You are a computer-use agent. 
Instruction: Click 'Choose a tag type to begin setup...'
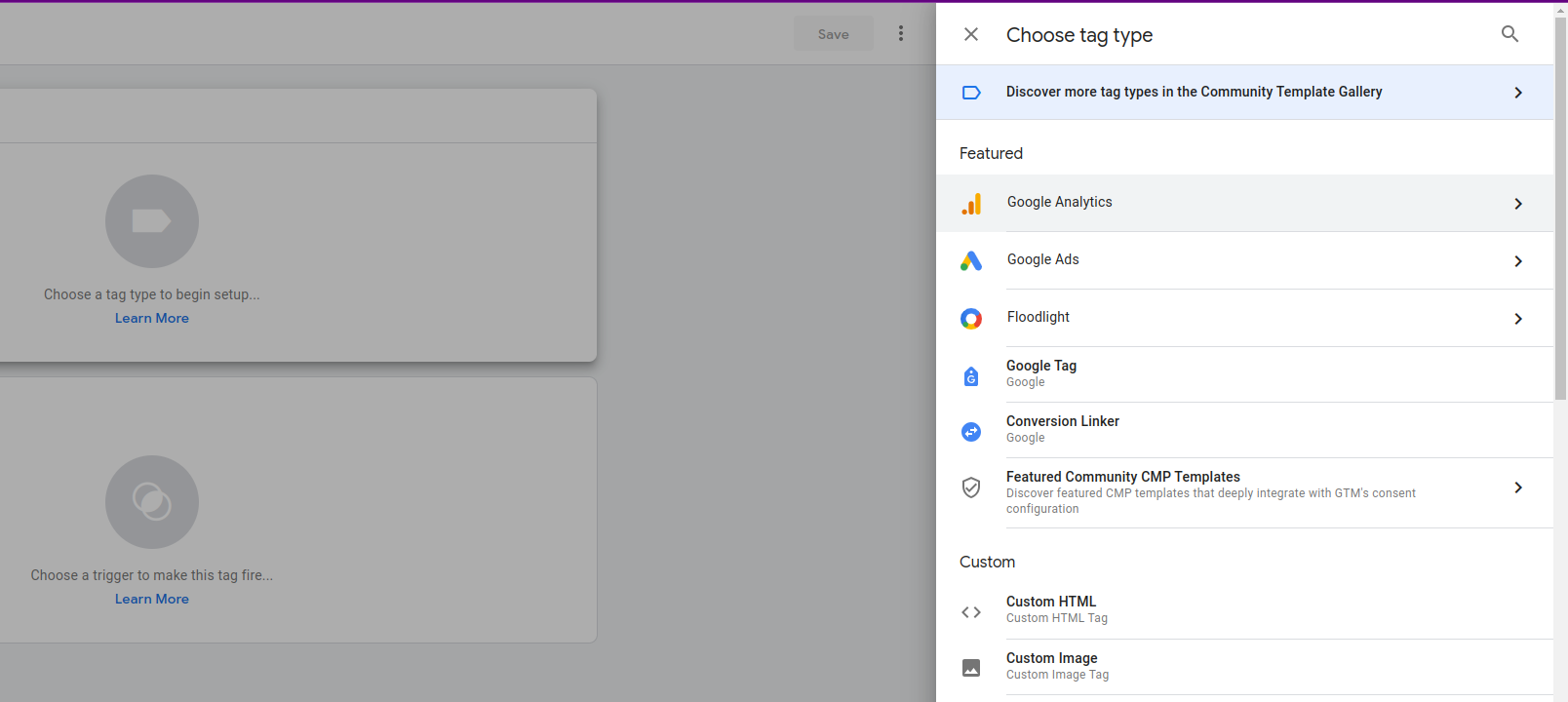[152, 294]
